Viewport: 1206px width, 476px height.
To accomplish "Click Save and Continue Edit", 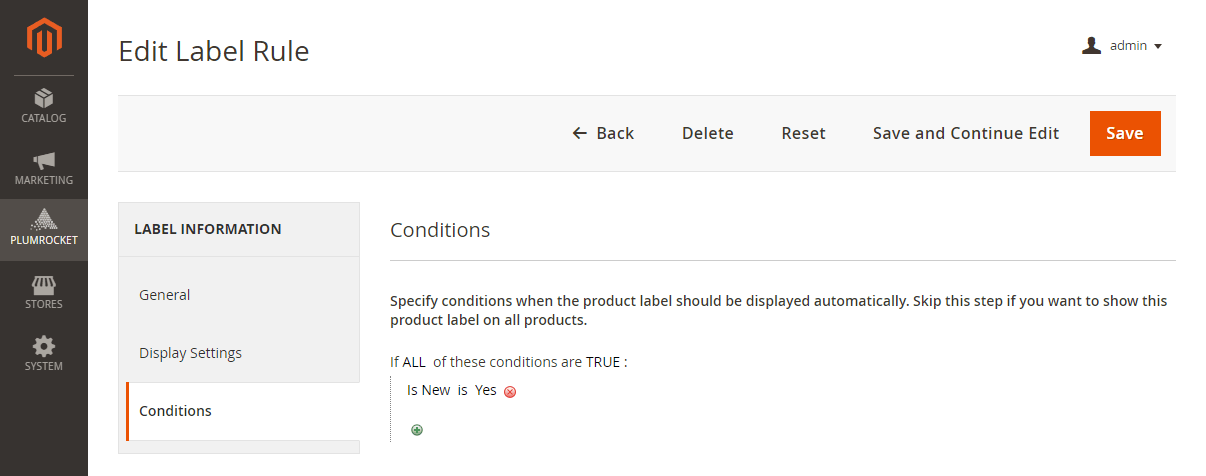I will pyautogui.click(x=966, y=133).
